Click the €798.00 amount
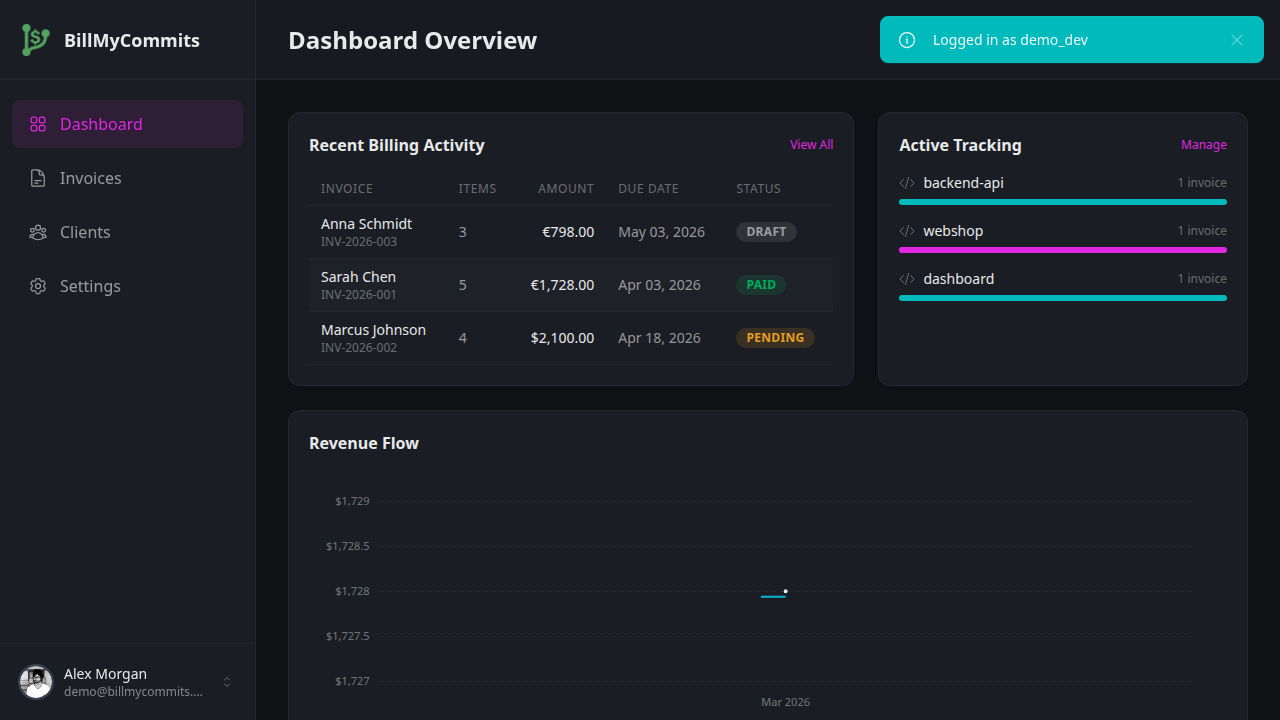 point(568,232)
